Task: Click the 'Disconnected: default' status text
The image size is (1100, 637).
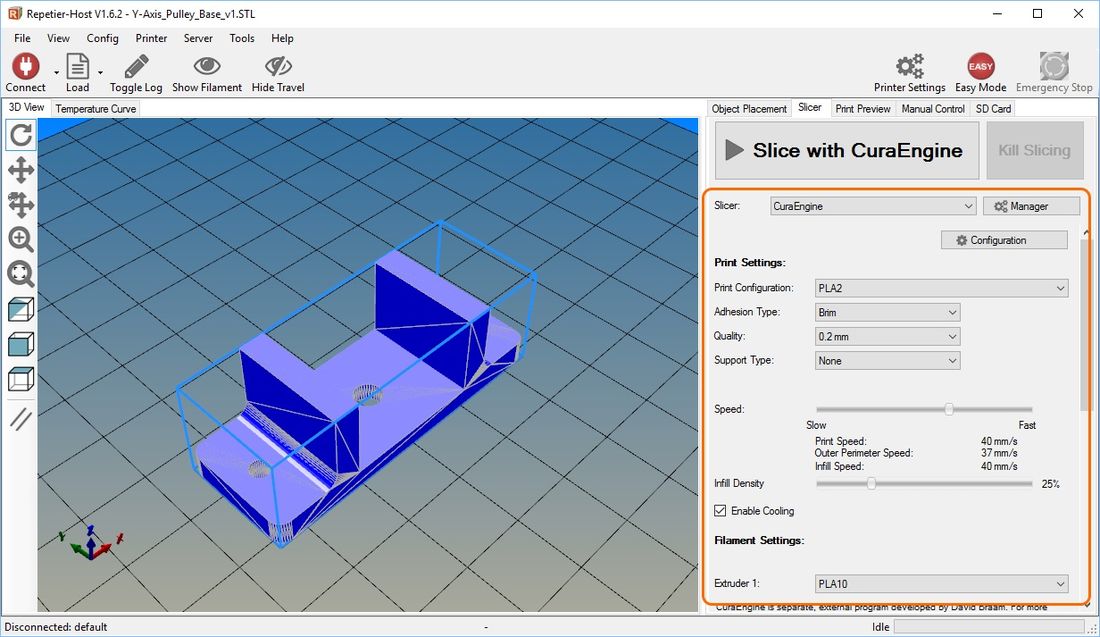Action: coord(56,627)
